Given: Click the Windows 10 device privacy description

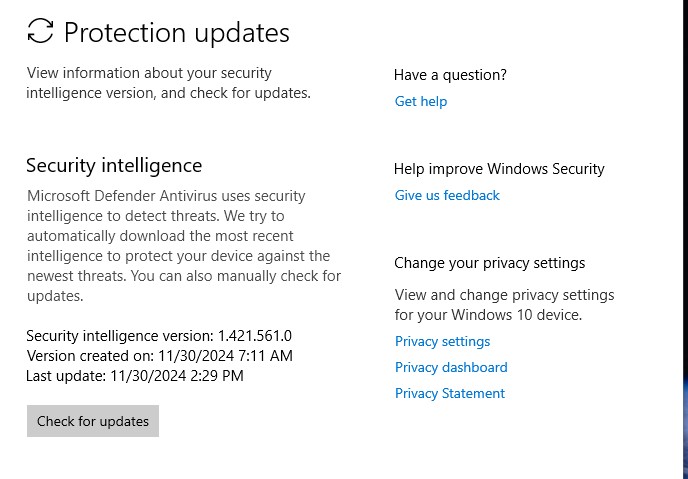Looking at the screenshot, I should pos(504,305).
